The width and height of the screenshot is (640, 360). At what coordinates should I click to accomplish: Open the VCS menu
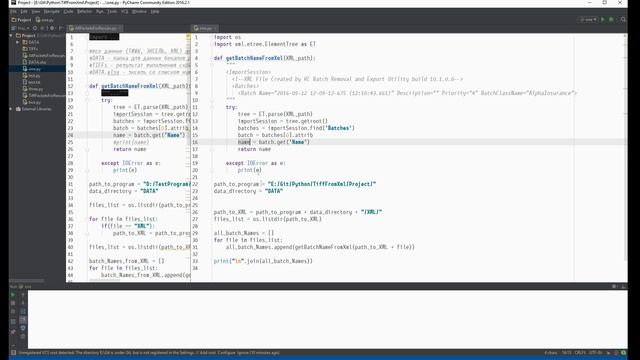click(x=124, y=11)
